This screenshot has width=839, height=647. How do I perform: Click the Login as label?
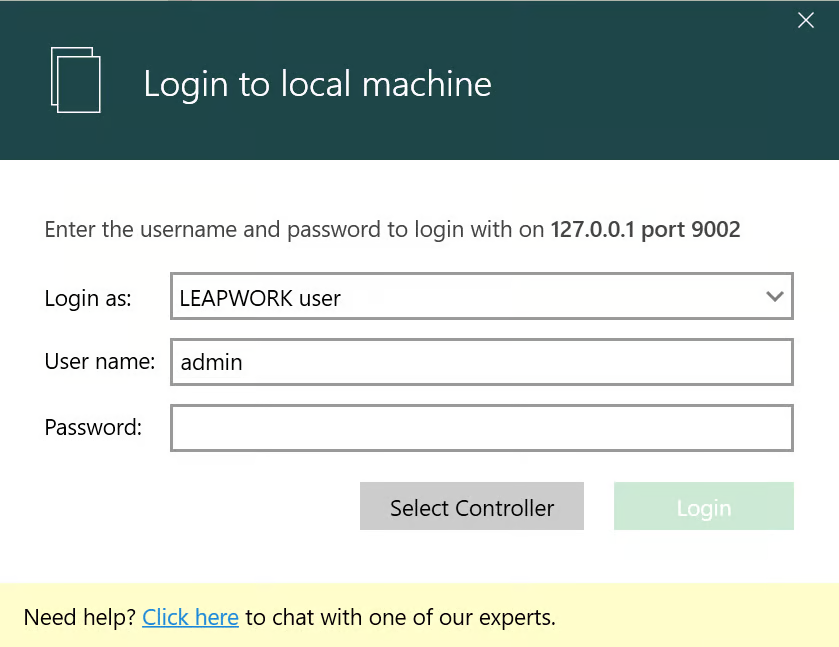click(88, 298)
